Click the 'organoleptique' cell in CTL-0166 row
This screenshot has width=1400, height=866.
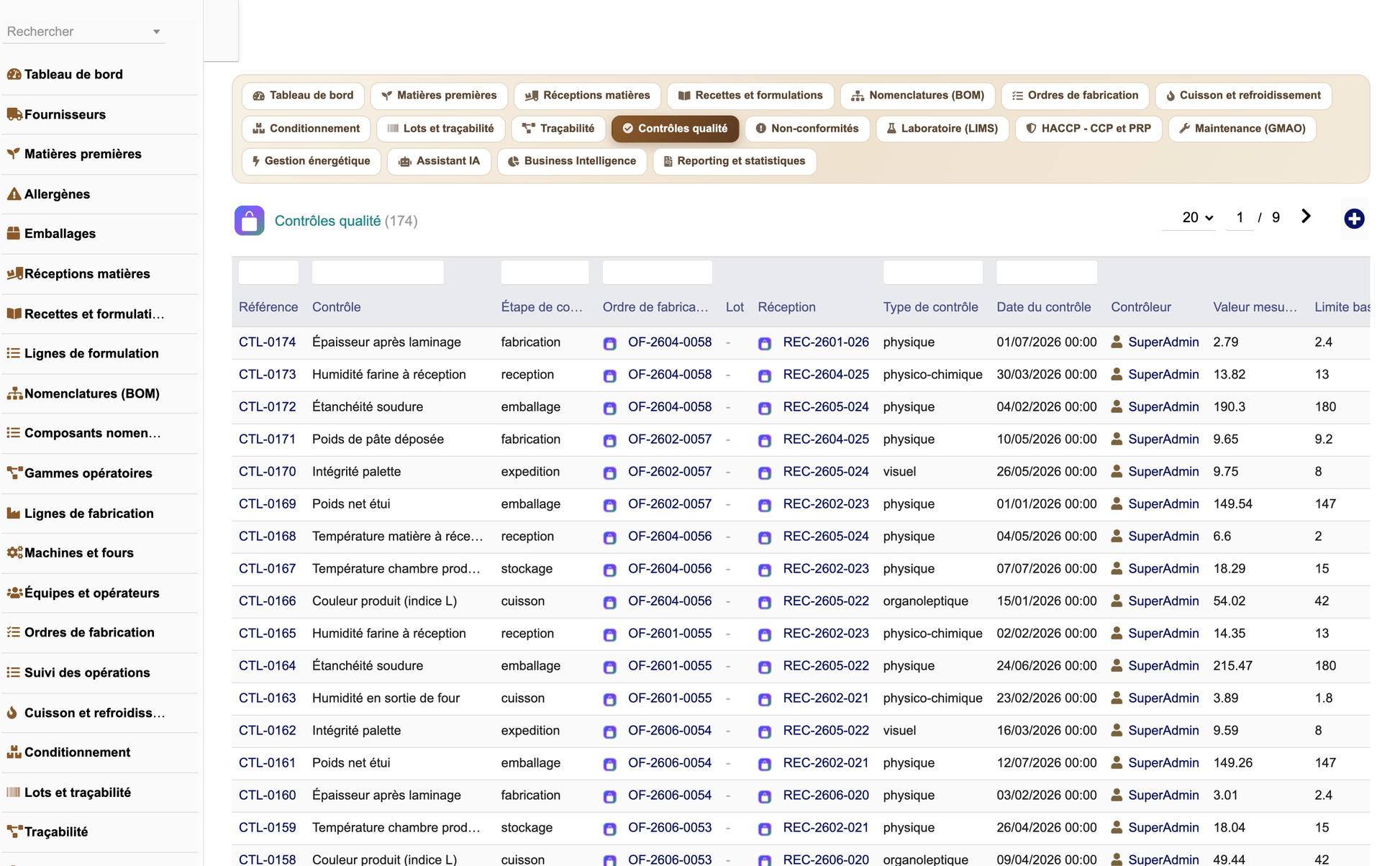(925, 601)
